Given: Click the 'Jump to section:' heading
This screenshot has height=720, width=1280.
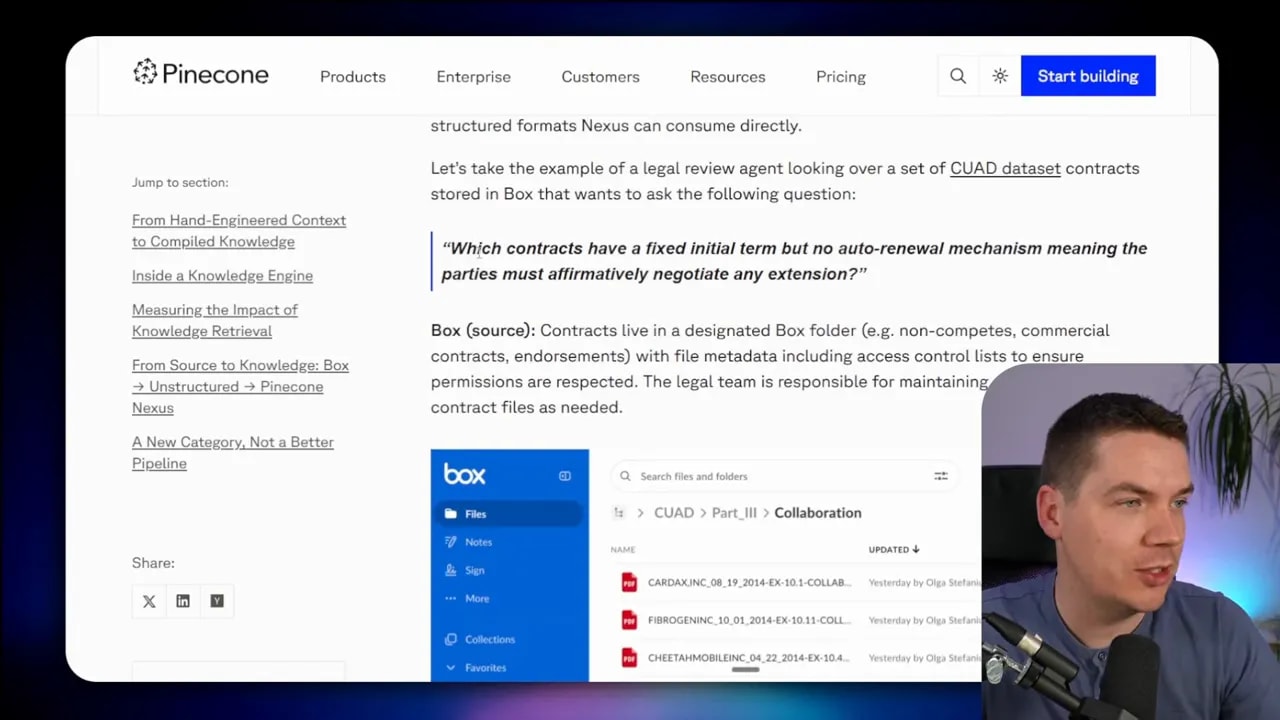Looking at the screenshot, I should (x=180, y=182).
